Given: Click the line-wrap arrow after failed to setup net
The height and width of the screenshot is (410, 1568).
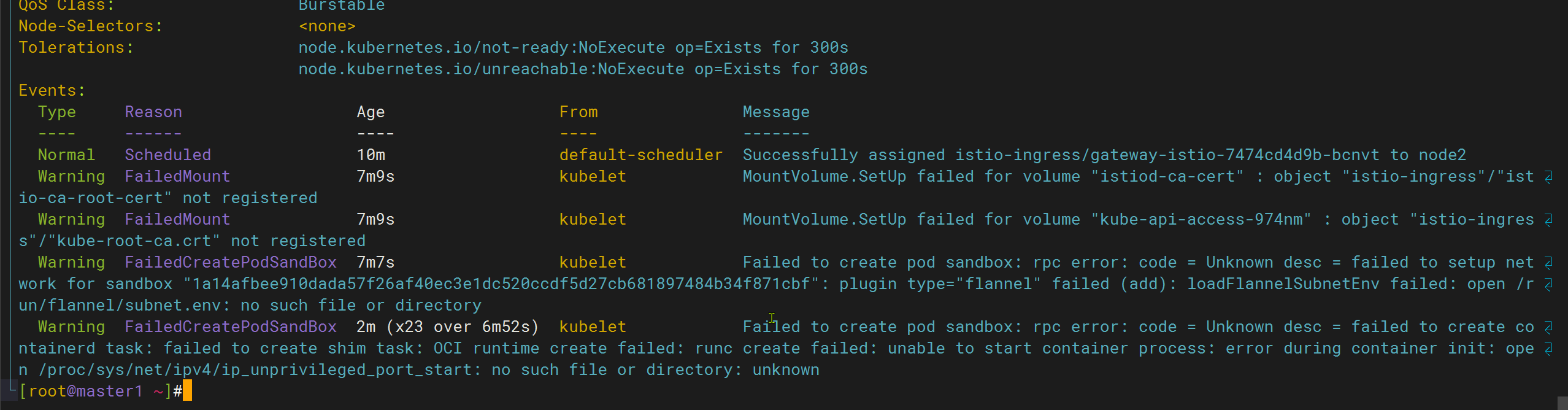Looking at the screenshot, I should pos(1548,263).
